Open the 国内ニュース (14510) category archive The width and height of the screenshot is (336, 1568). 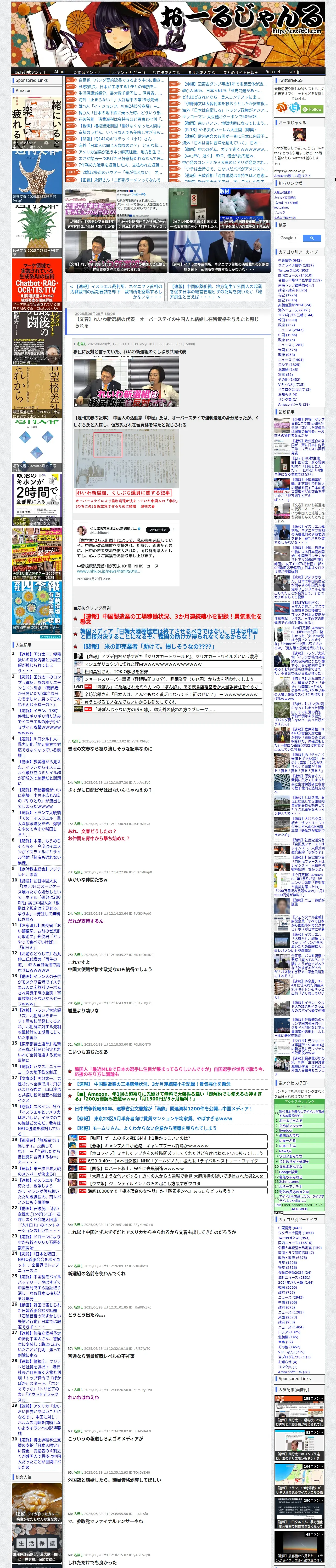295,275
